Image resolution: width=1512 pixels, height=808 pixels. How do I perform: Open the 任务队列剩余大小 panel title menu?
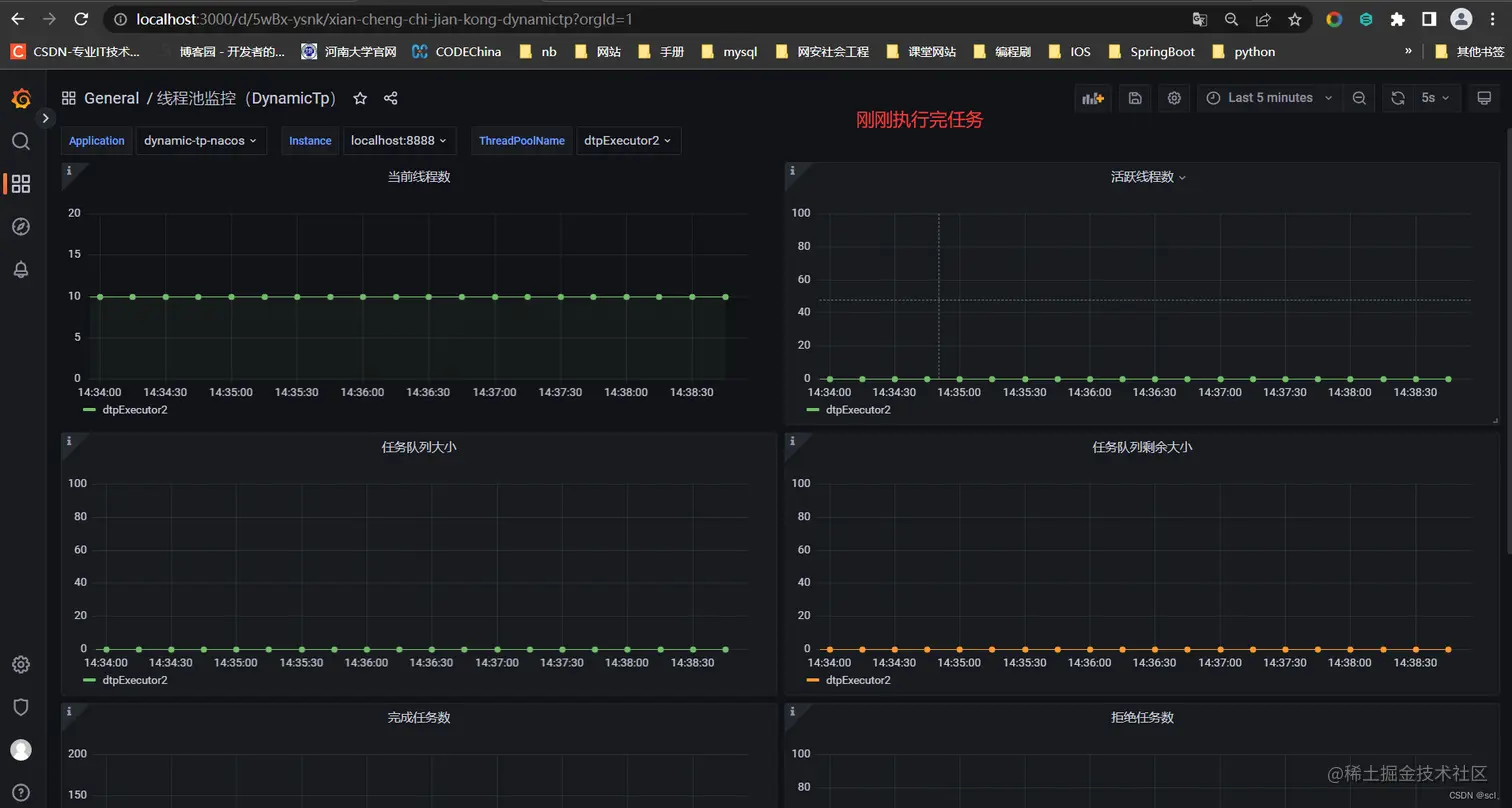coord(1142,447)
